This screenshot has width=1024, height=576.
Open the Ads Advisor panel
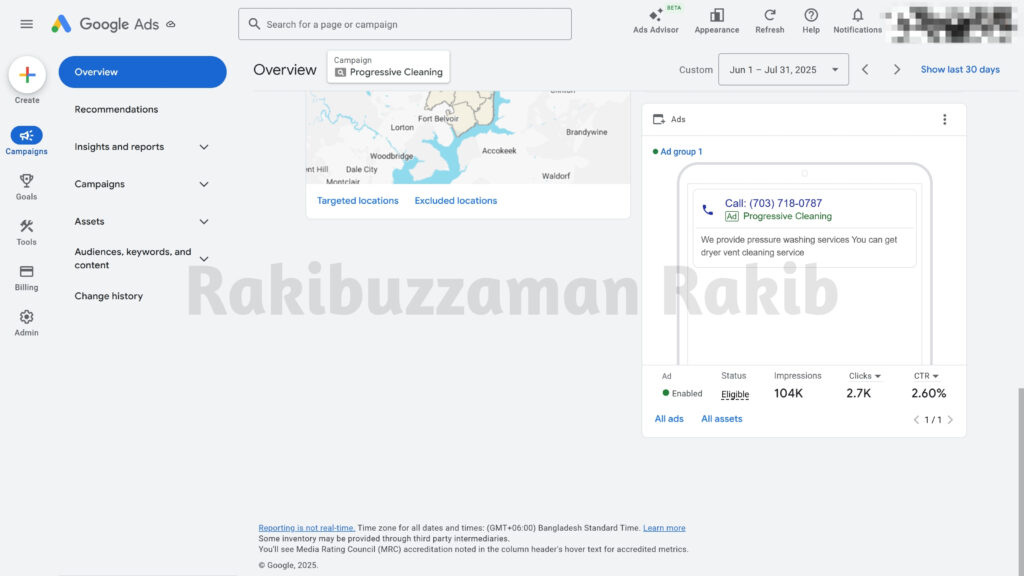click(655, 24)
